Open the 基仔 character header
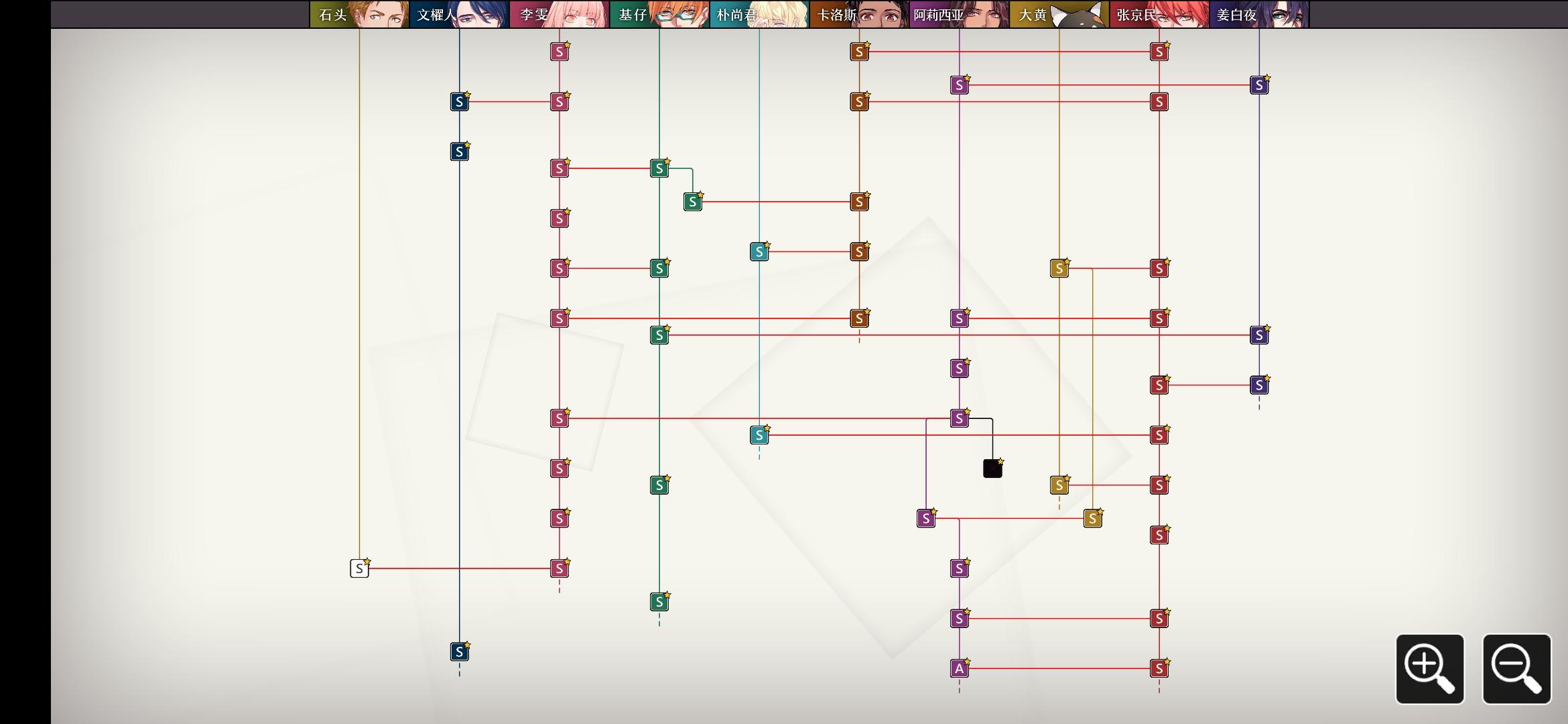This screenshot has height=724, width=1568. coord(659,14)
